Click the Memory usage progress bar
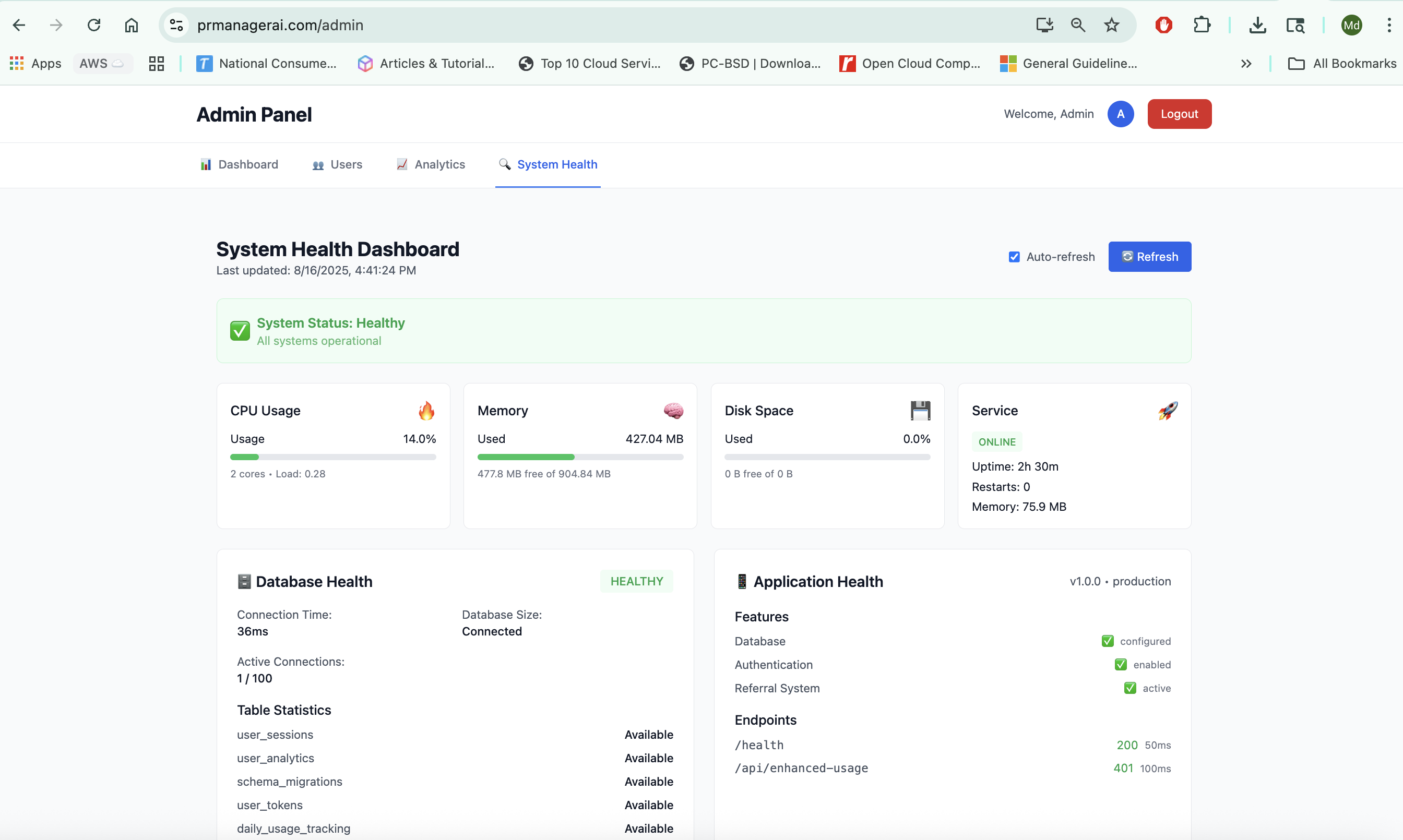The height and width of the screenshot is (840, 1403). pyautogui.click(x=580, y=457)
